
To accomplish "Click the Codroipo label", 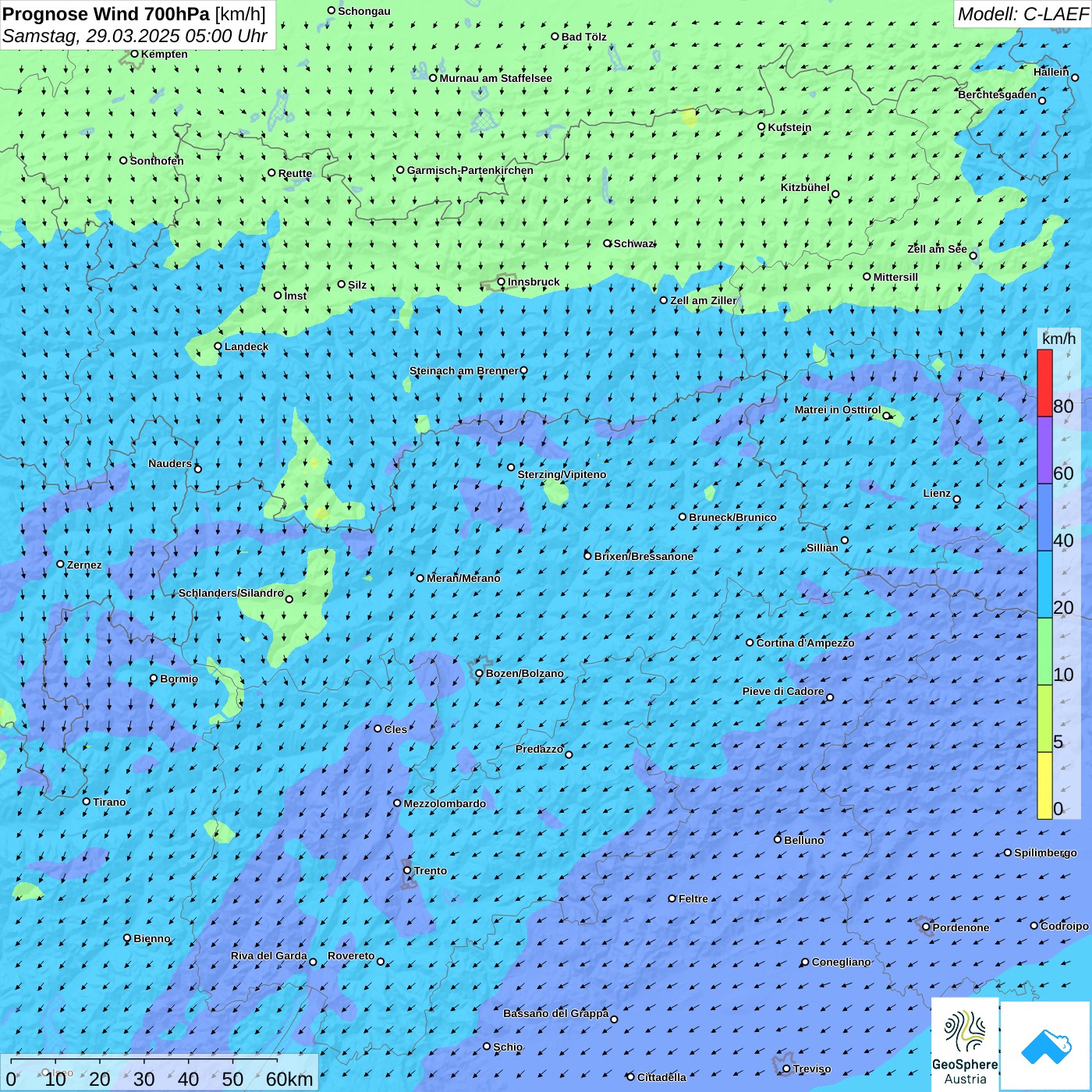I will (1065, 926).
